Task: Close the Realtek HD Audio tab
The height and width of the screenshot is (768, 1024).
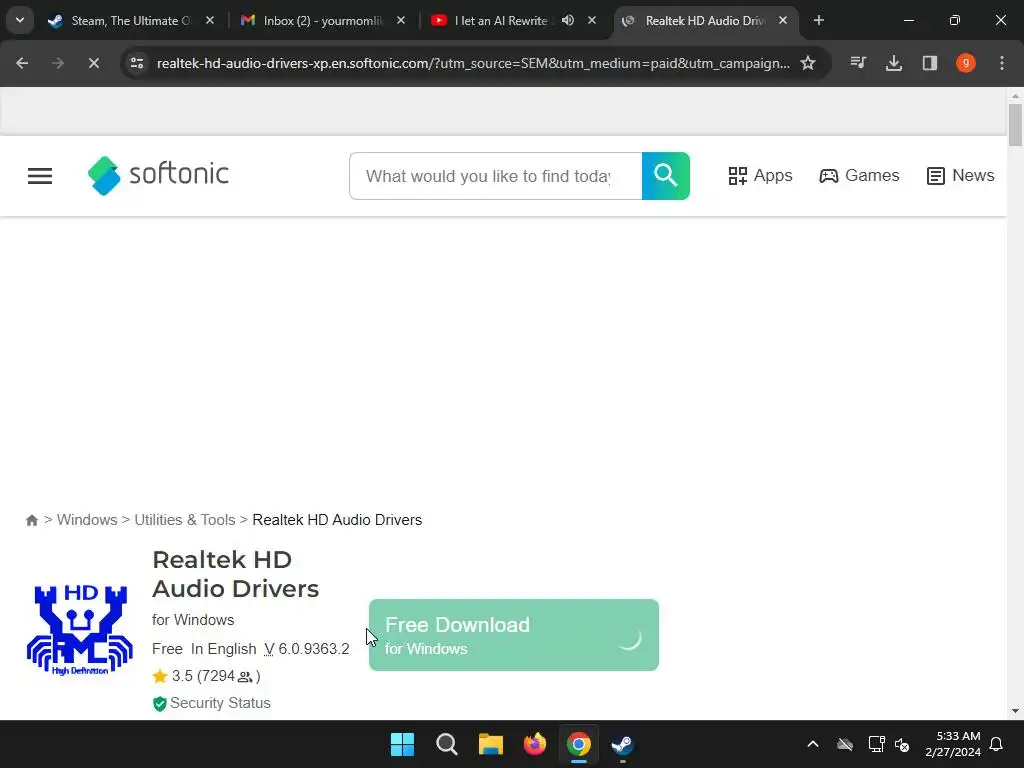Action: click(783, 20)
